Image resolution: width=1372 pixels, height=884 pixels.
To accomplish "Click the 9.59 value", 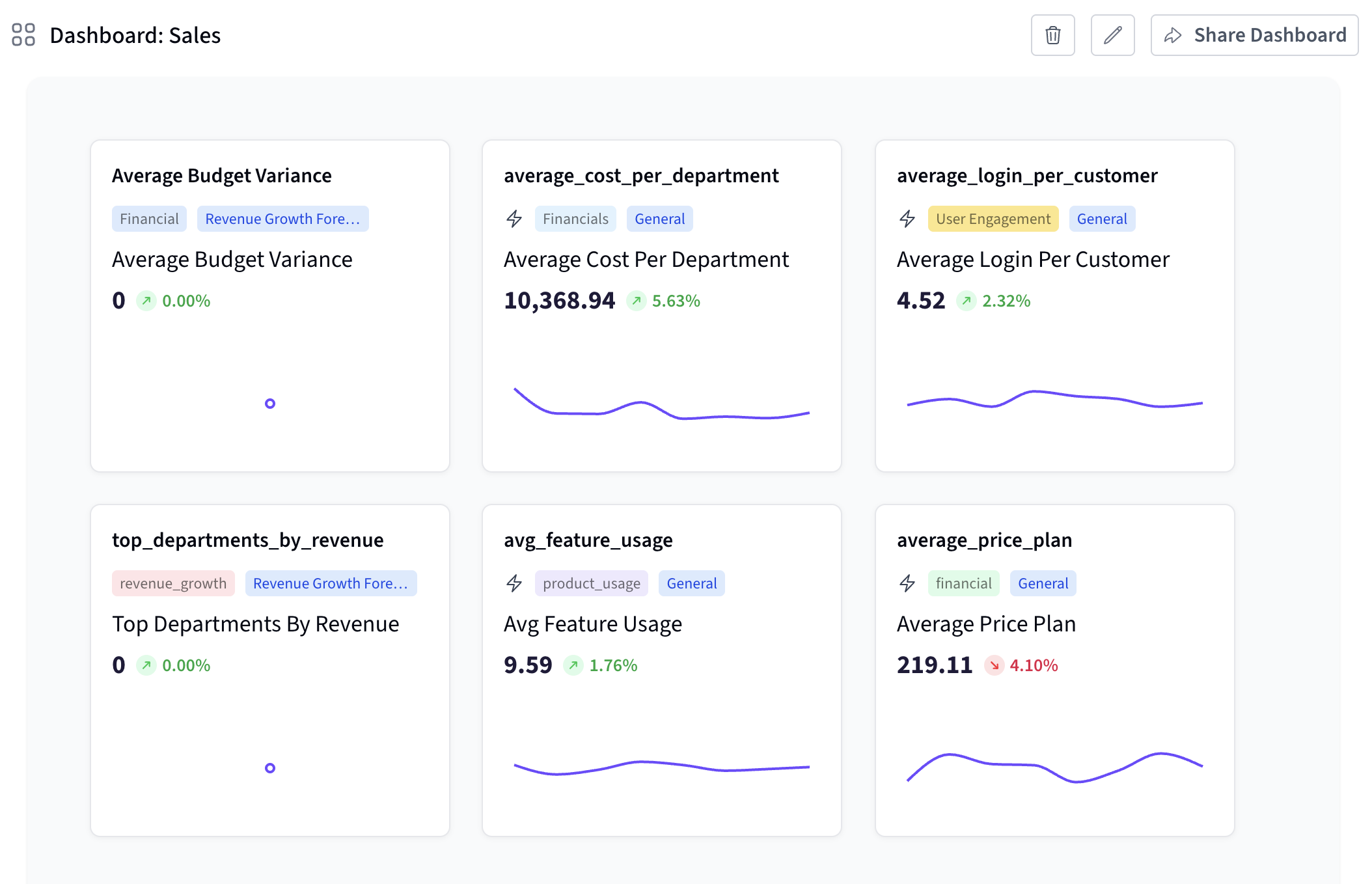I will [528, 665].
